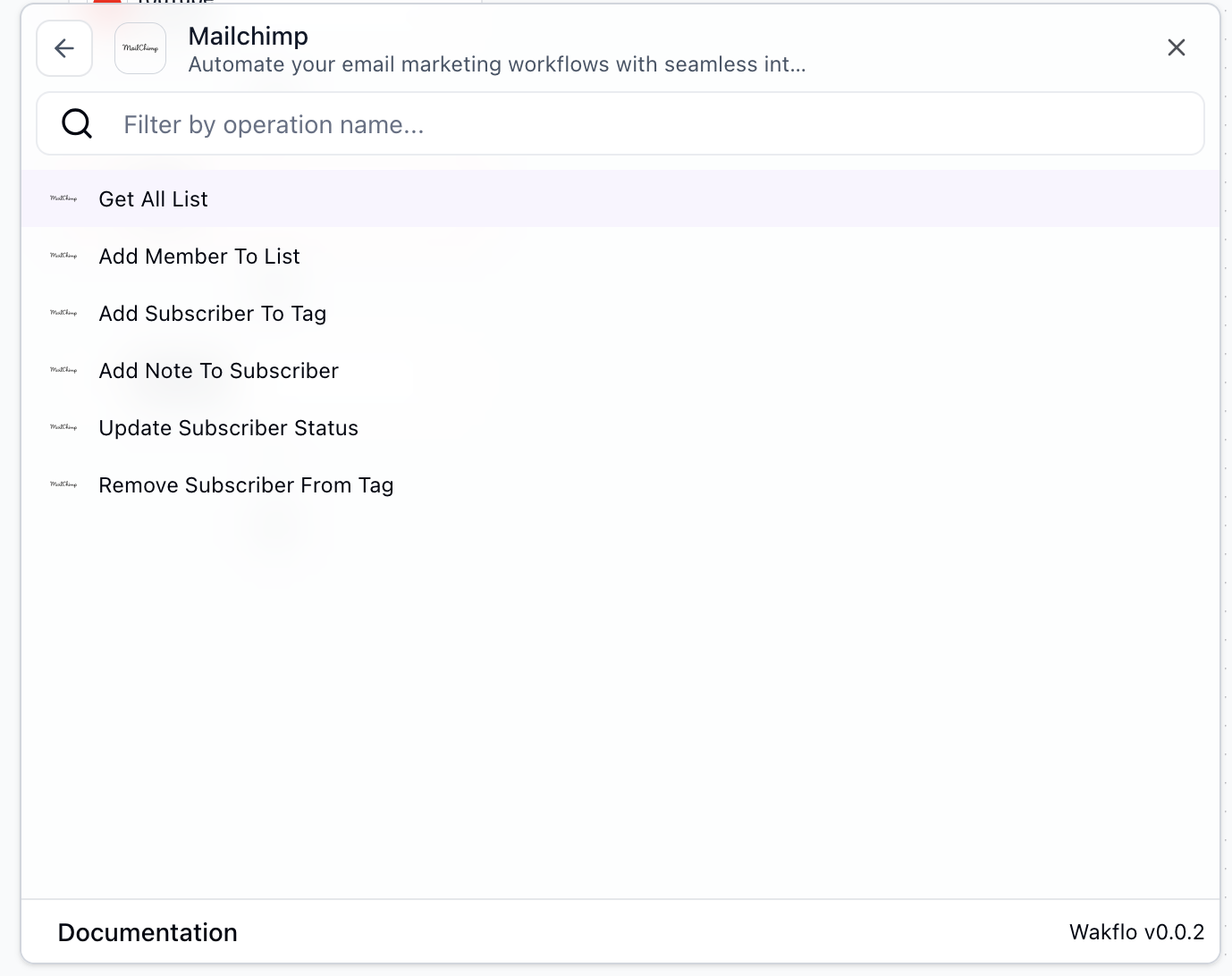The height and width of the screenshot is (976, 1232).
Task: Dismiss the Mailchimp panel with the X
Action: [x=1176, y=47]
